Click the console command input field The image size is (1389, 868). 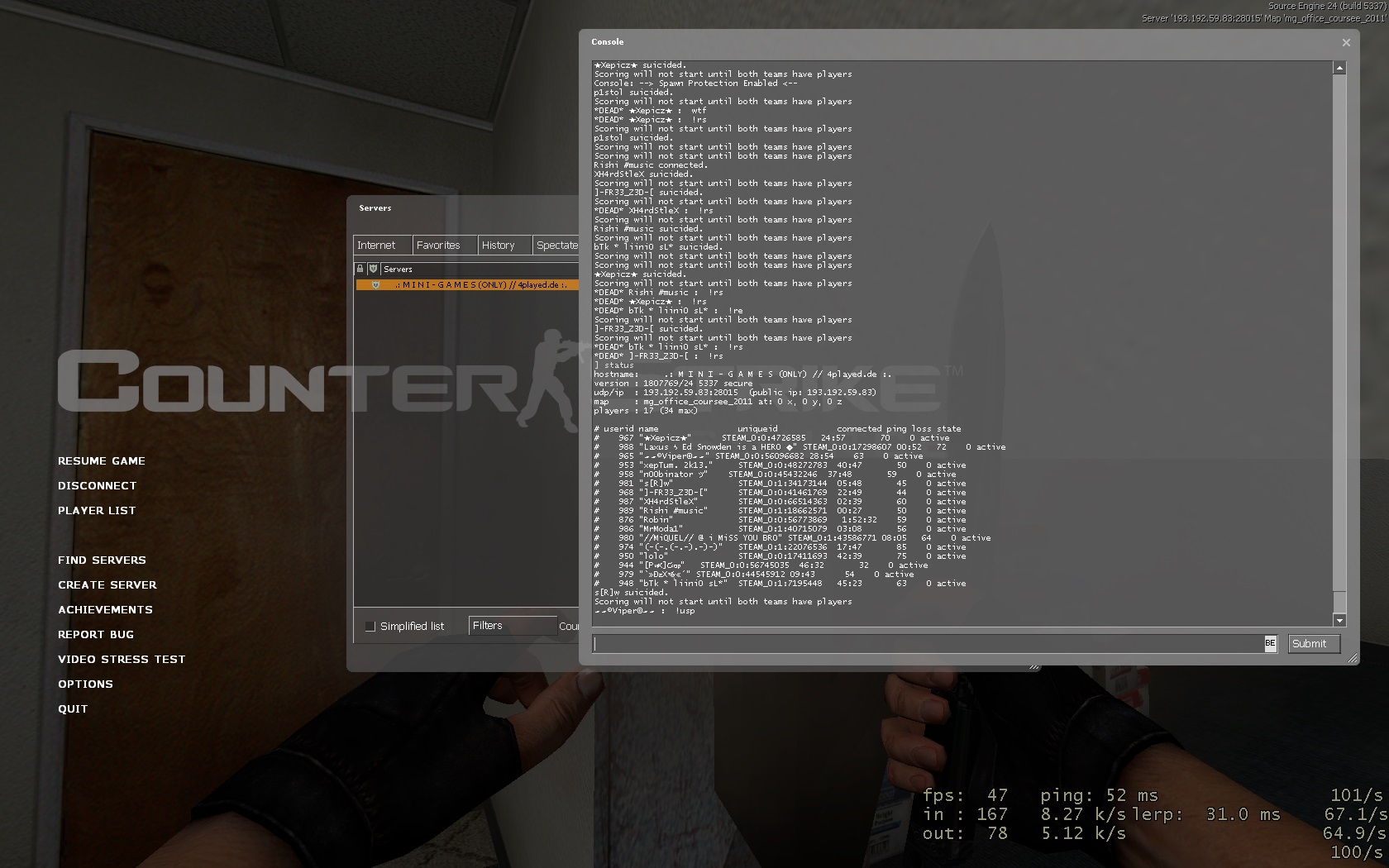(926, 643)
